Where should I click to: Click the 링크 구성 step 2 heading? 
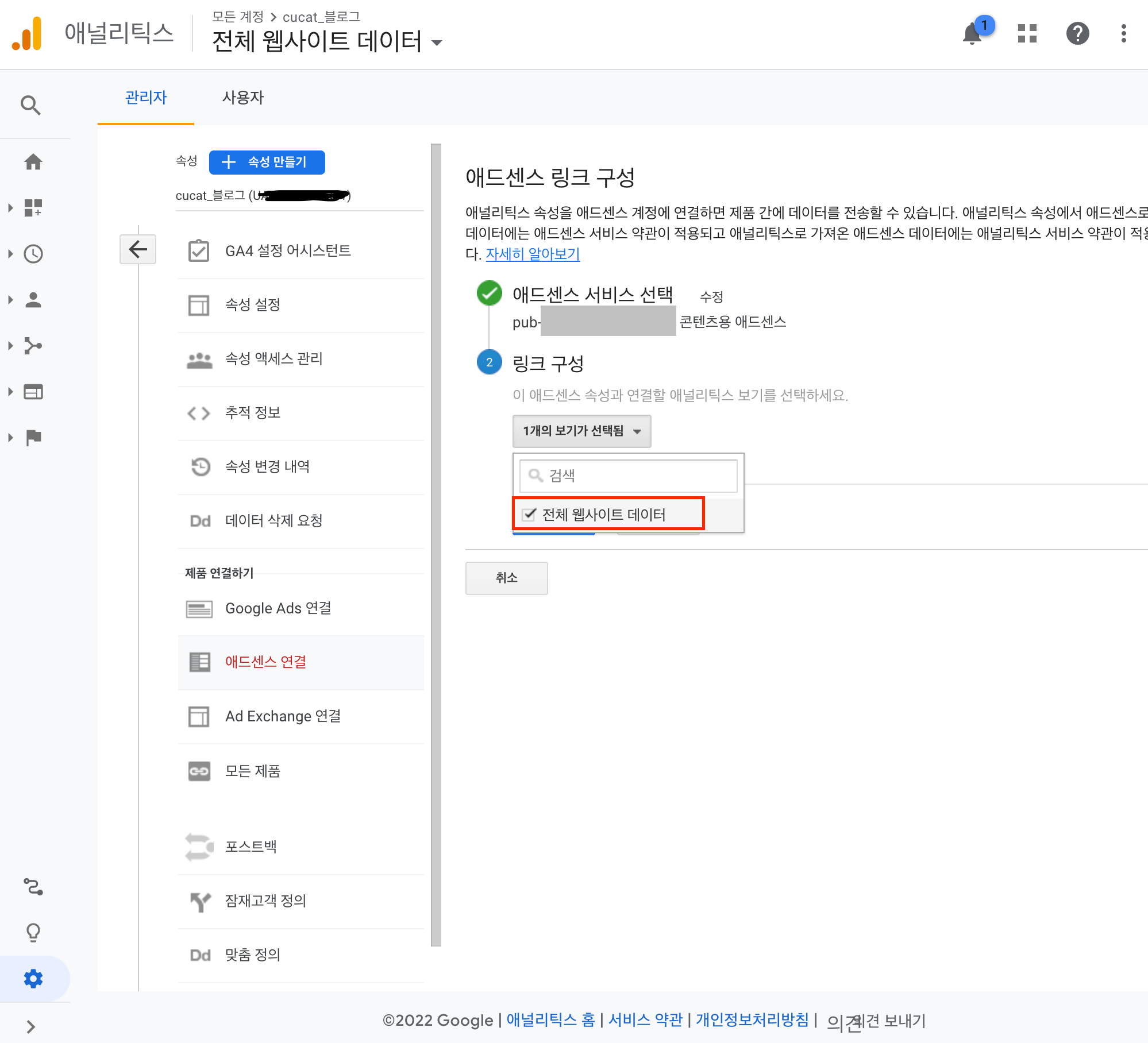click(x=548, y=363)
